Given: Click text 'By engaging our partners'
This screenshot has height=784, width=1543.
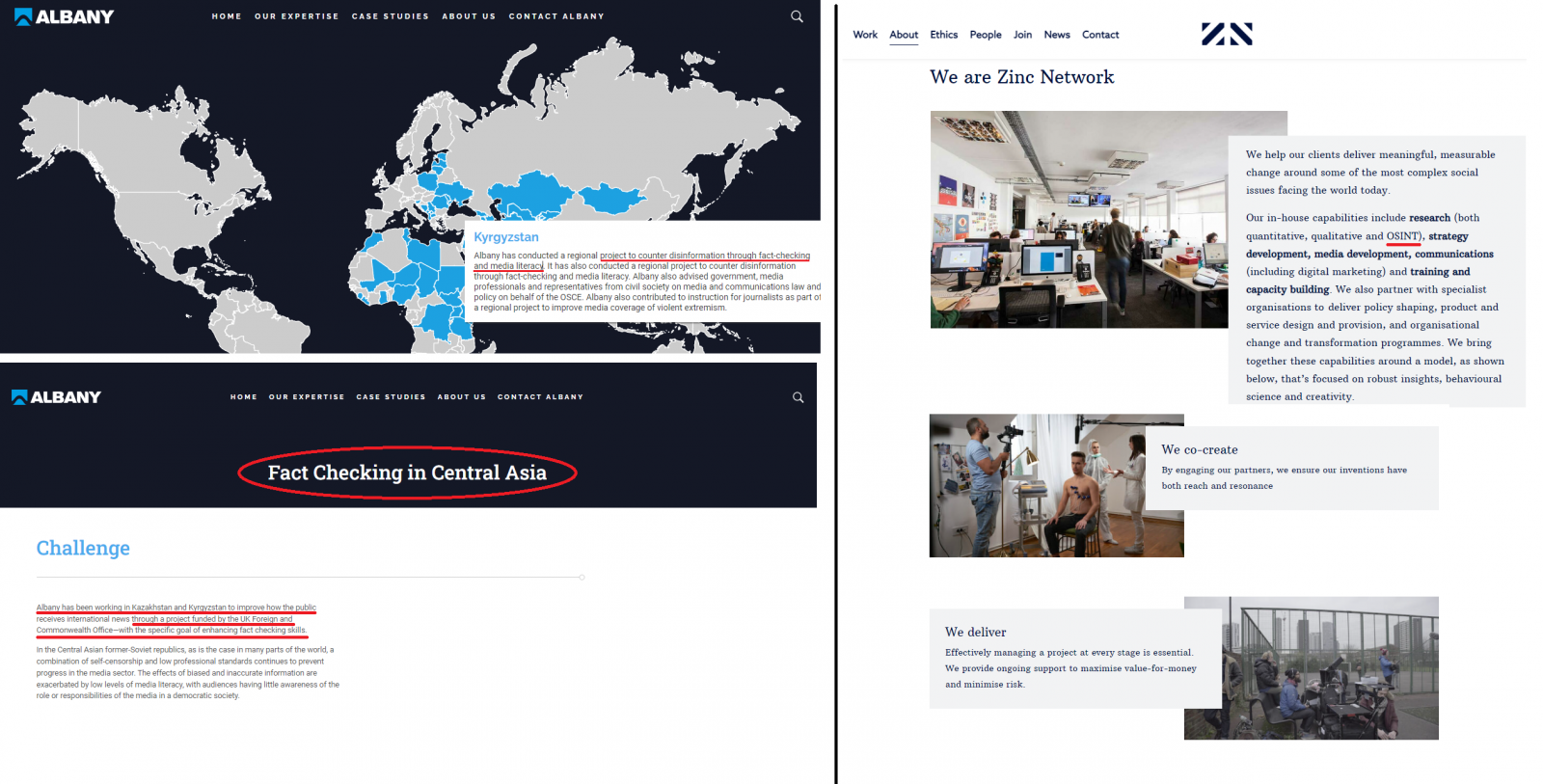Looking at the screenshot, I should pyautogui.click(x=1216, y=471).
